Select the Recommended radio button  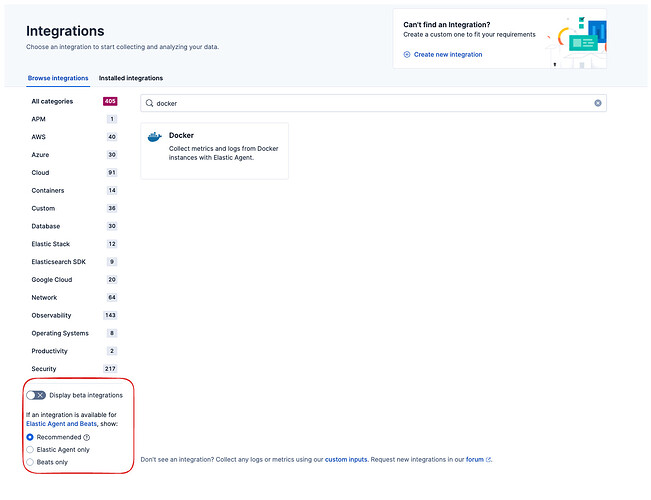tap(30, 437)
